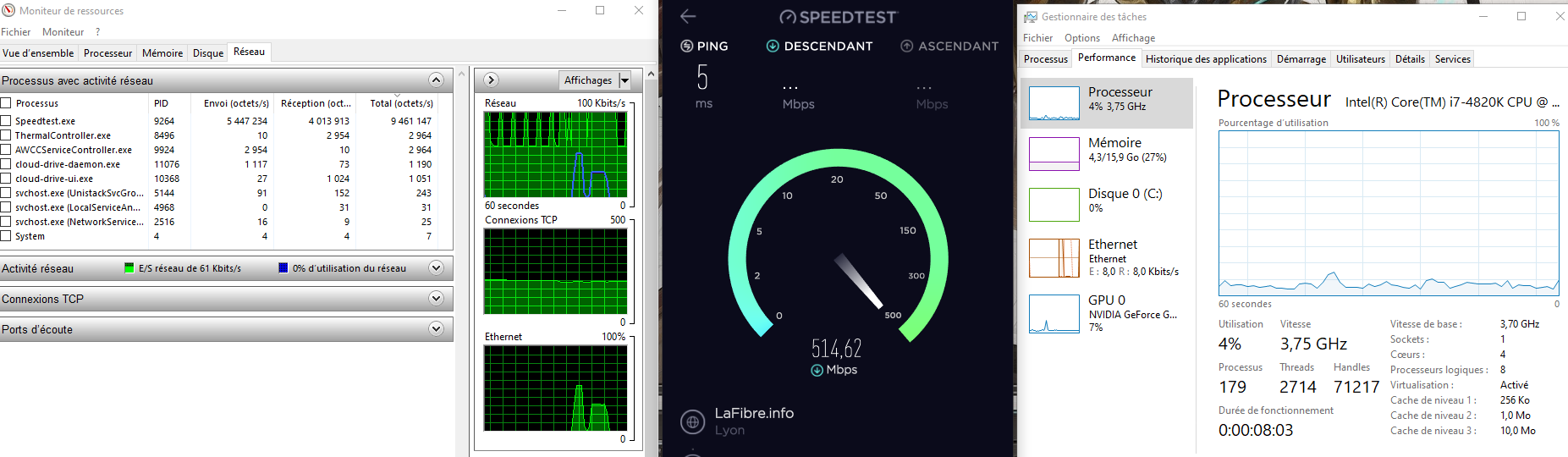
Task: Click the green E/S réseau legend swatch
Action: click(x=129, y=268)
